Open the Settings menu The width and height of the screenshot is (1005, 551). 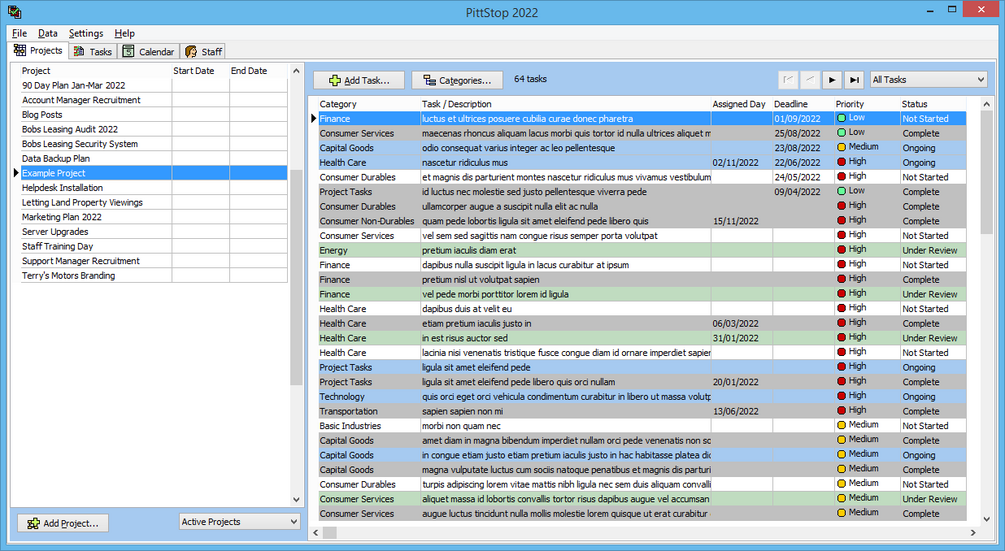click(86, 33)
